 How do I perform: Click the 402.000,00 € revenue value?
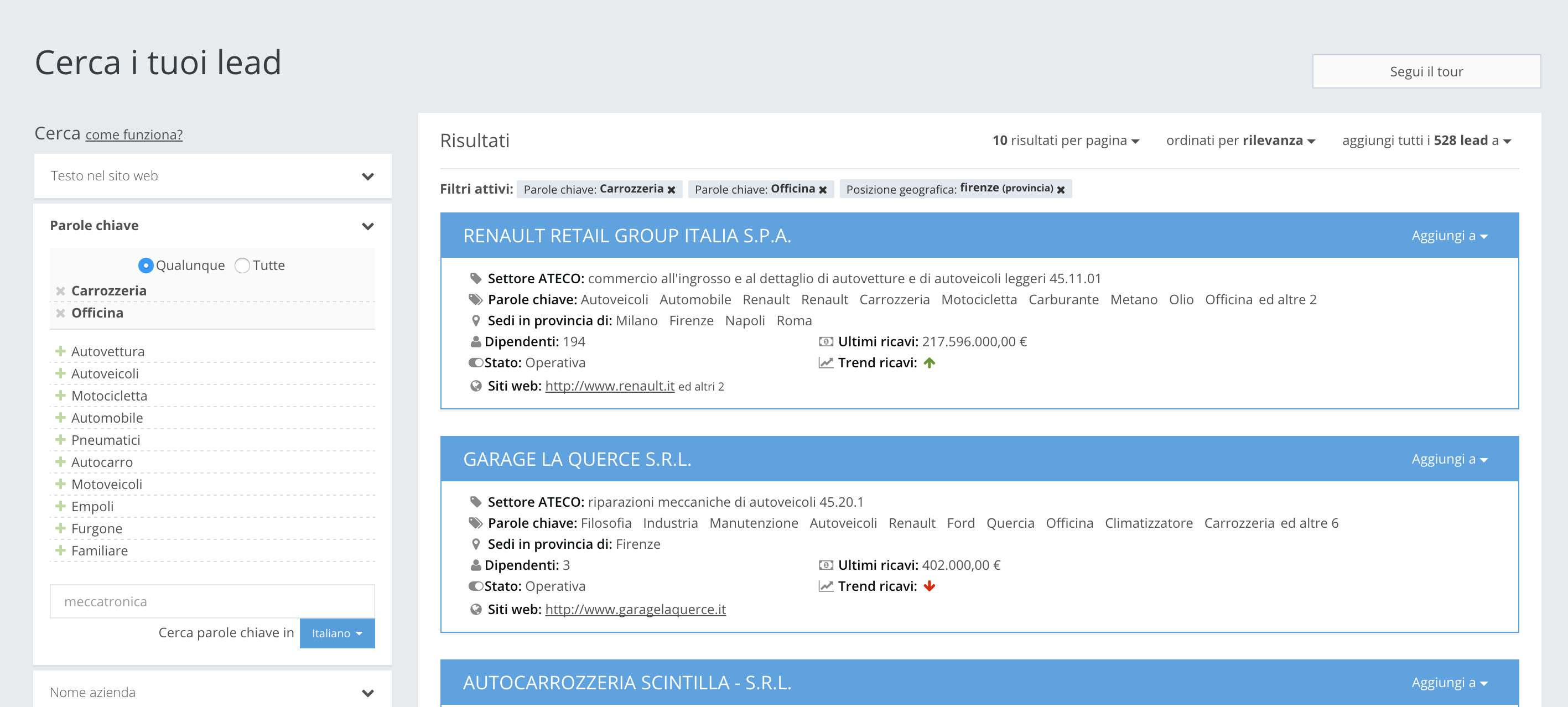[x=960, y=565]
